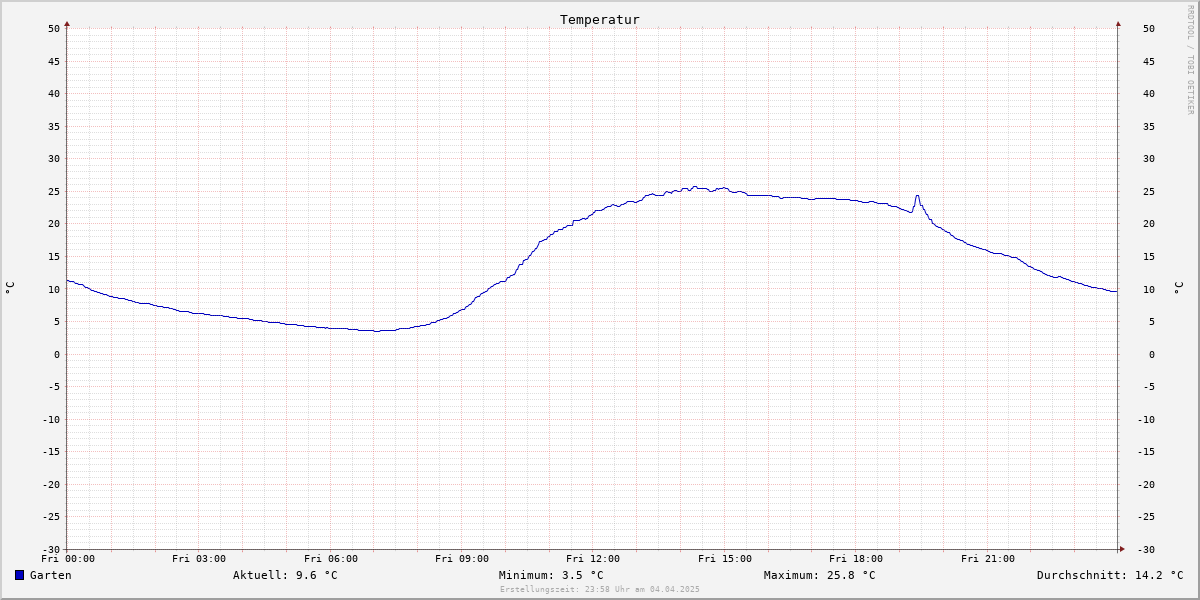
Task: Select the "Fri 03:00" time axis label
Action: [199, 559]
